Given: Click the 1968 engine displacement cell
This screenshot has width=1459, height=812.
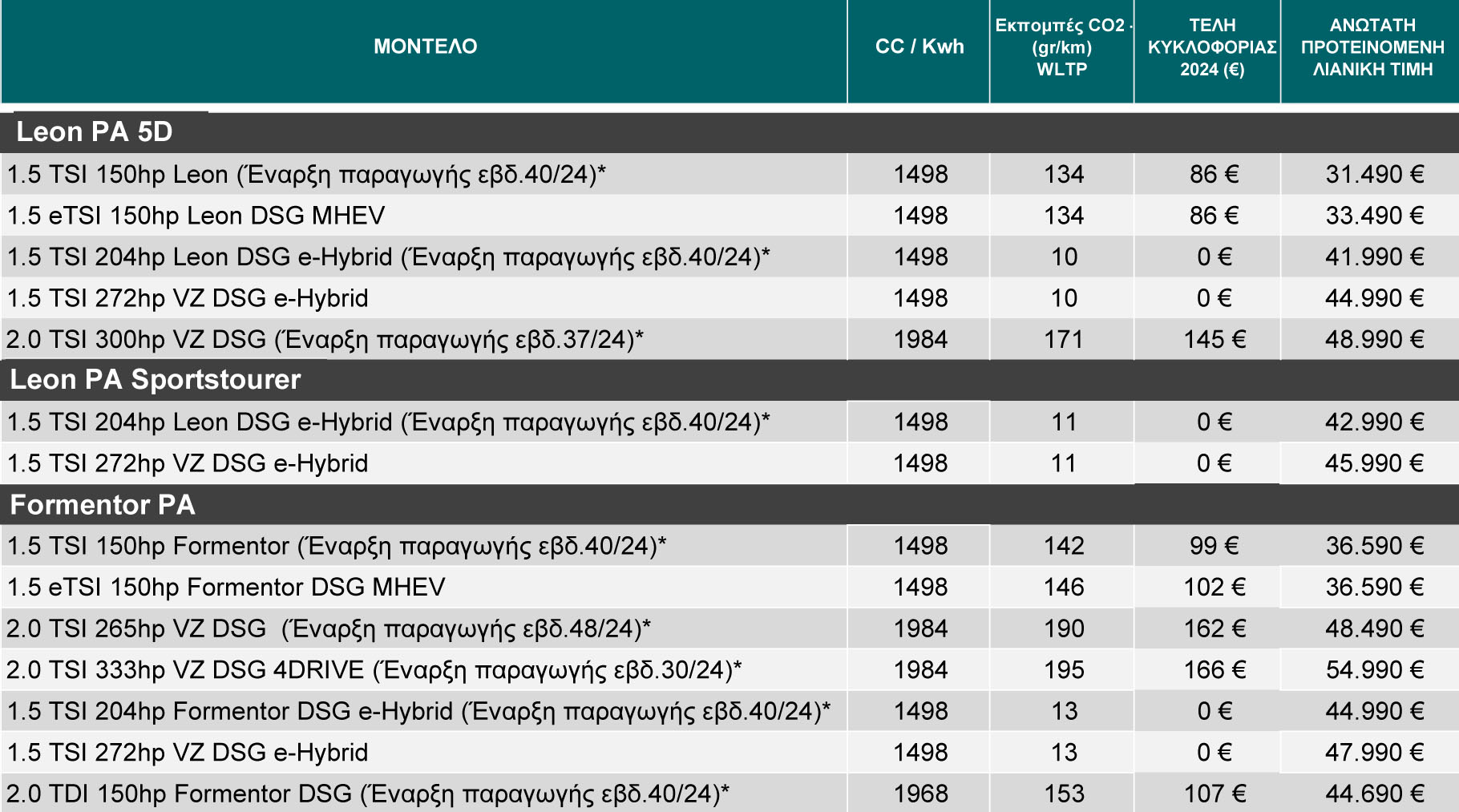Looking at the screenshot, I should pos(920,794).
